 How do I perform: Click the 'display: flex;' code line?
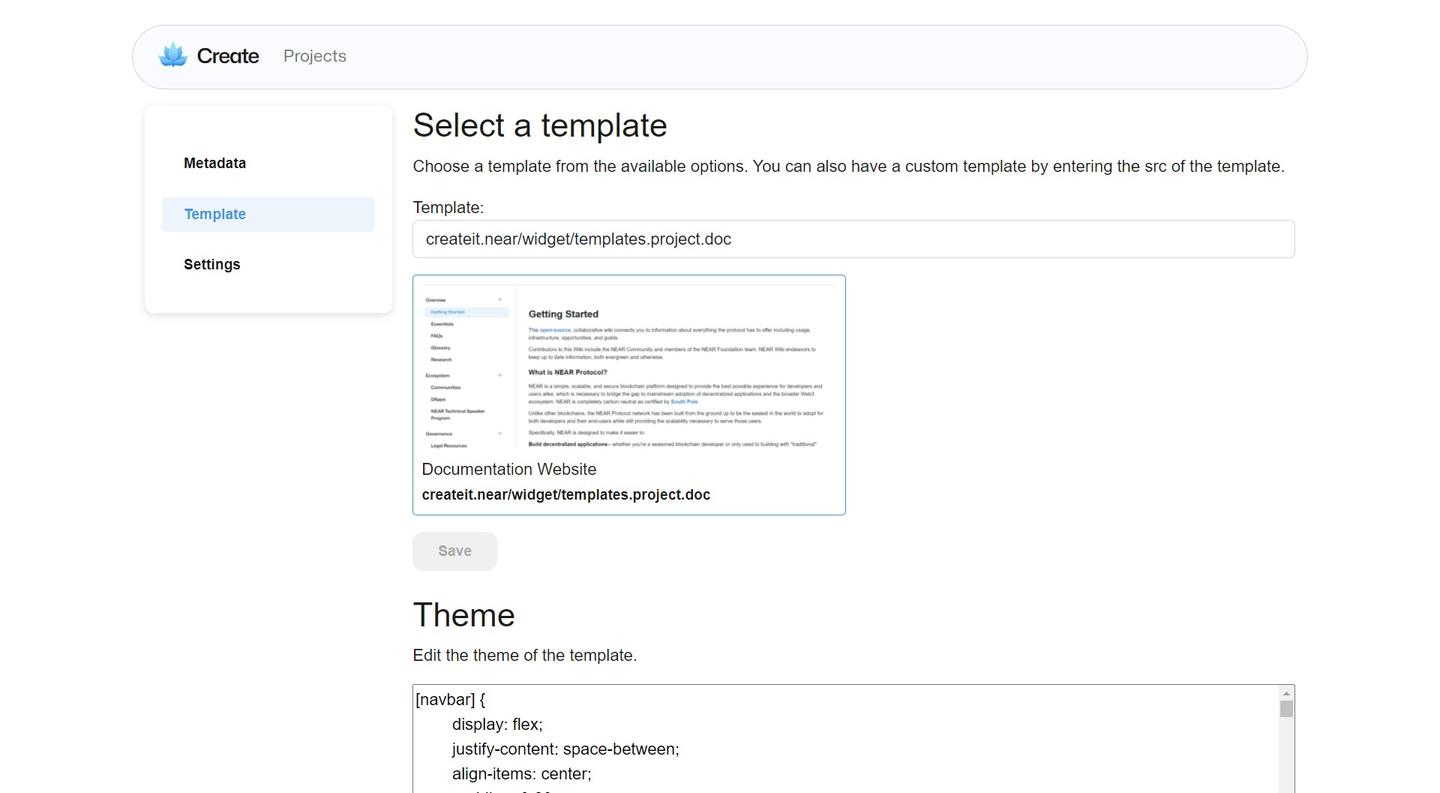[x=497, y=724]
